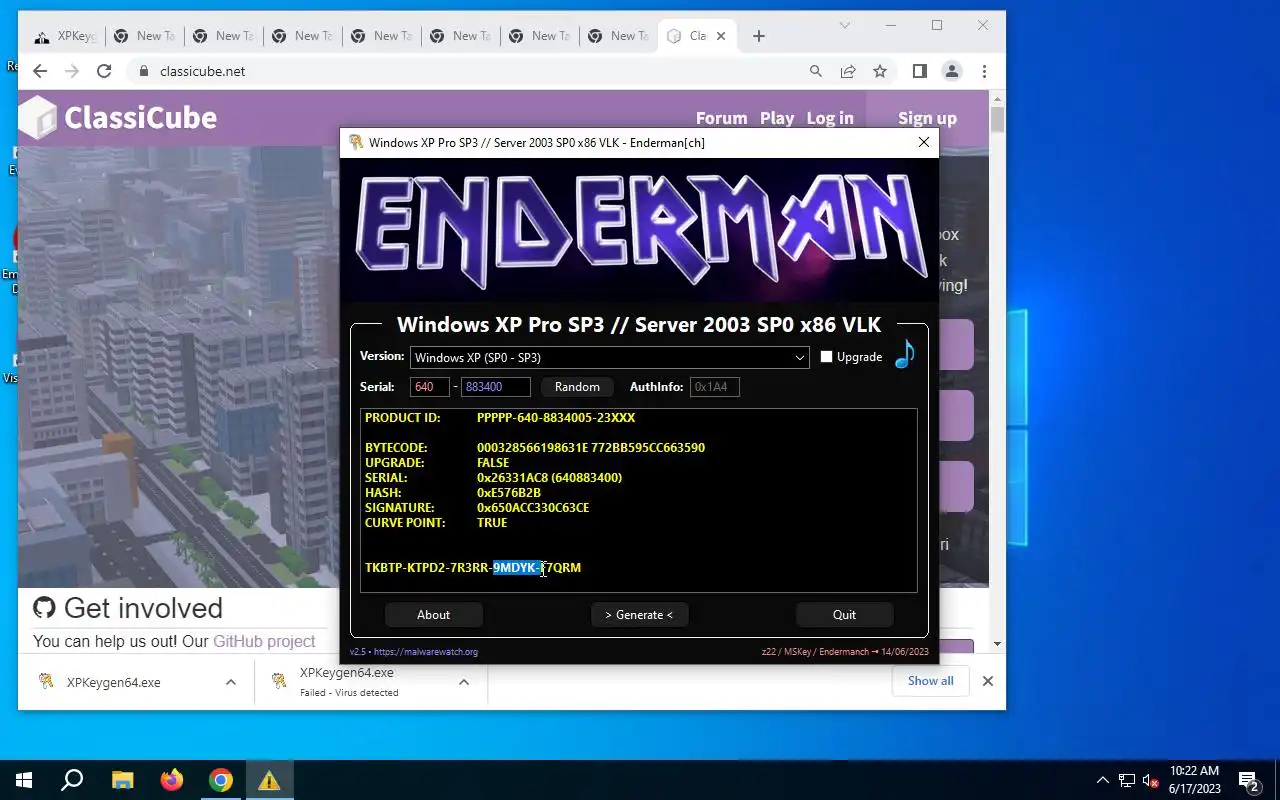This screenshot has width=1280, height=800.
Task: Open Windows search from taskbar
Action: click(x=72, y=780)
